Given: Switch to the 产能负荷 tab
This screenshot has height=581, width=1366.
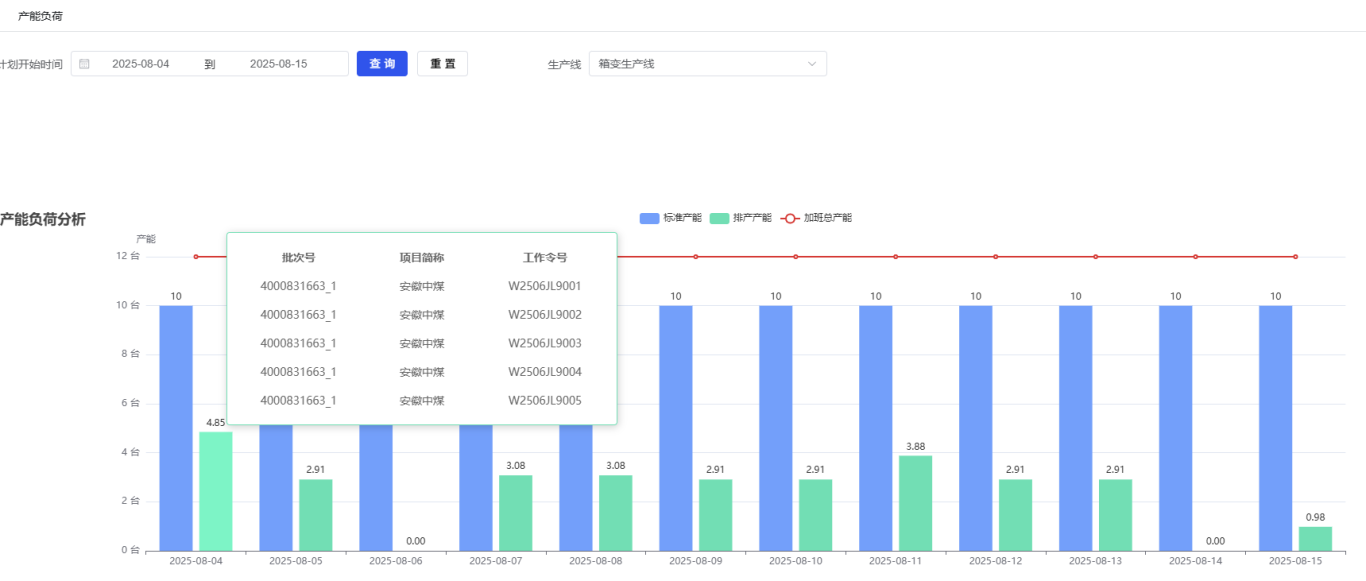Looking at the screenshot, I should [40, 16].
